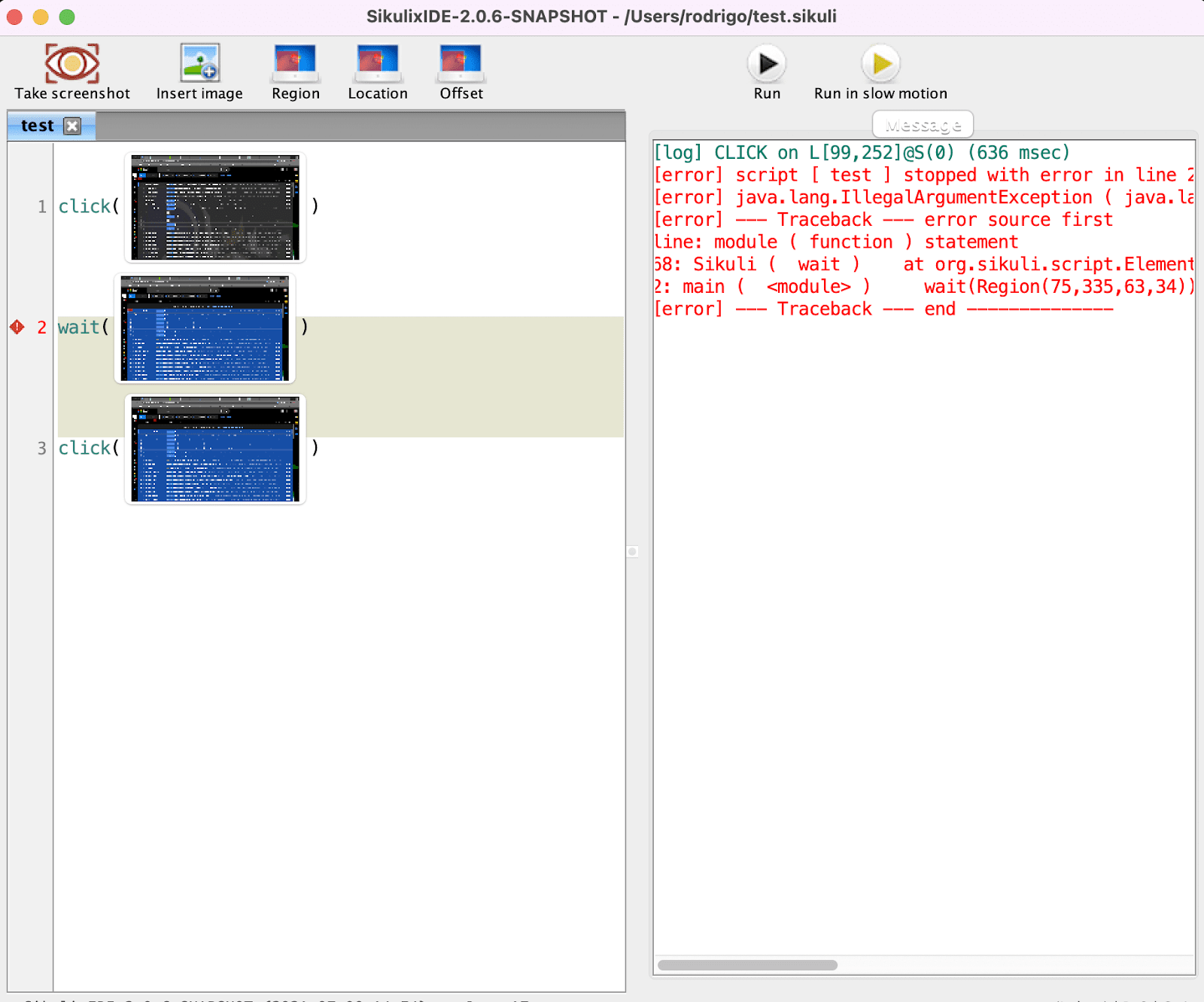Close the test tab with its X icon
This screenshot has height=1002, width=1204.
pyautogui.click(x=72, y=126)
